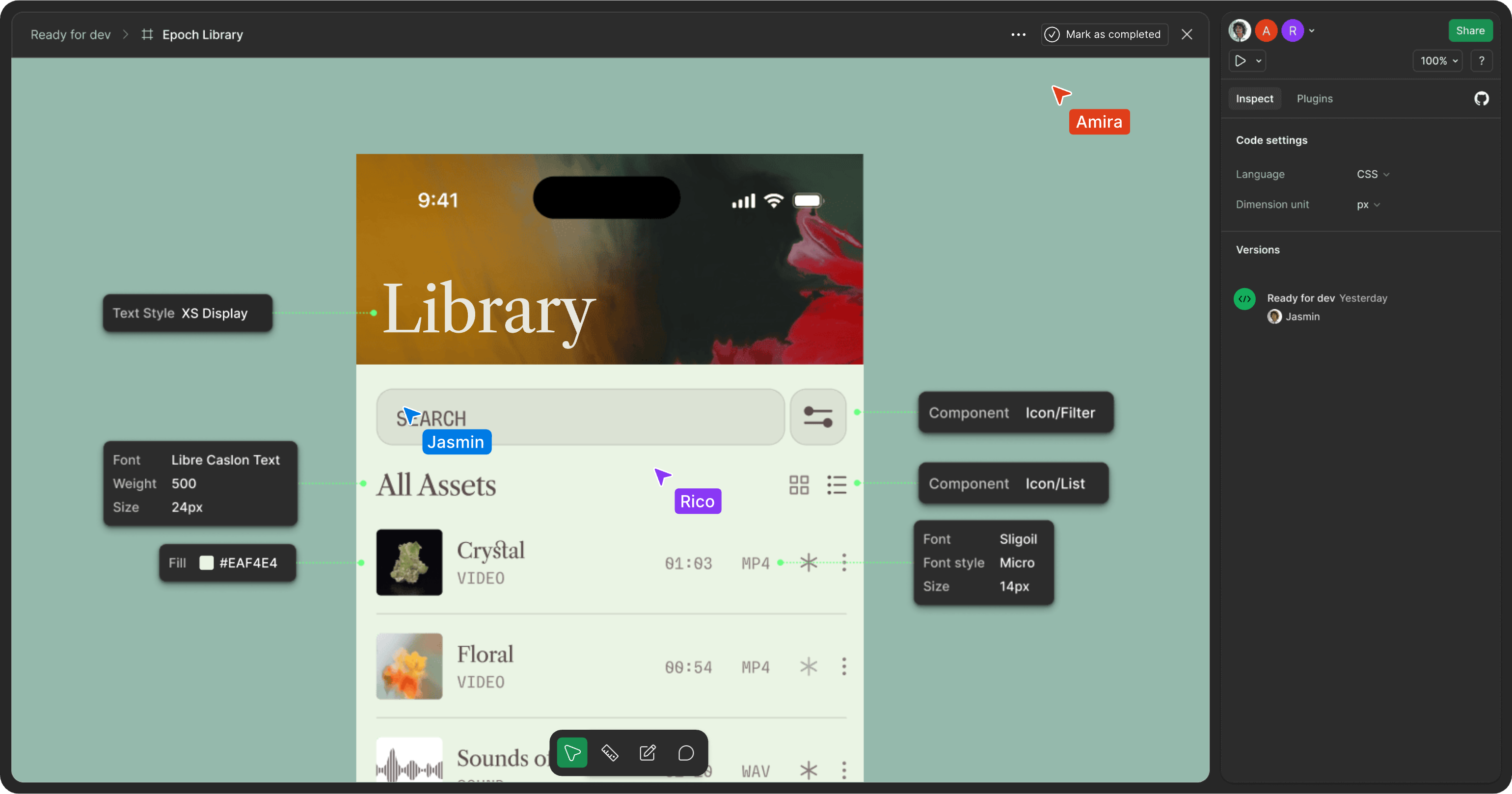Toggle the asterisk next to Crystal

pos(808,562)
